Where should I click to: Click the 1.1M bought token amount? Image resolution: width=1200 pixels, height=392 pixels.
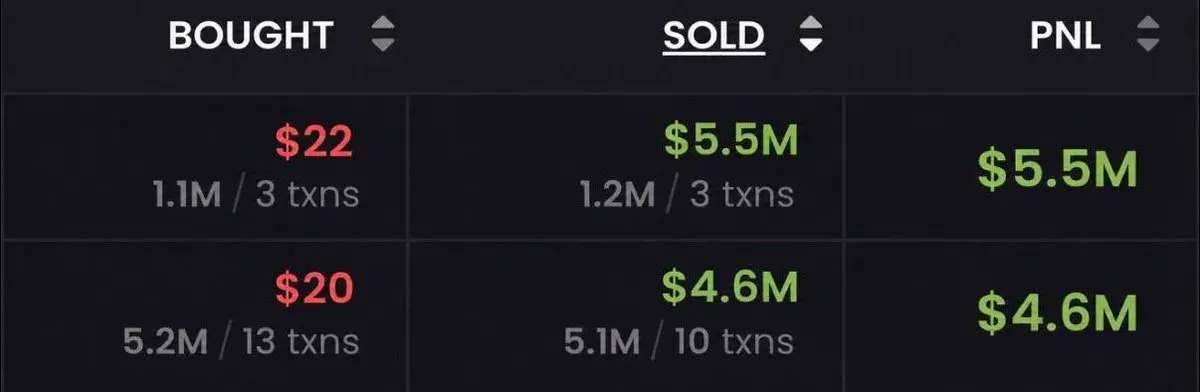coord(187,194)
